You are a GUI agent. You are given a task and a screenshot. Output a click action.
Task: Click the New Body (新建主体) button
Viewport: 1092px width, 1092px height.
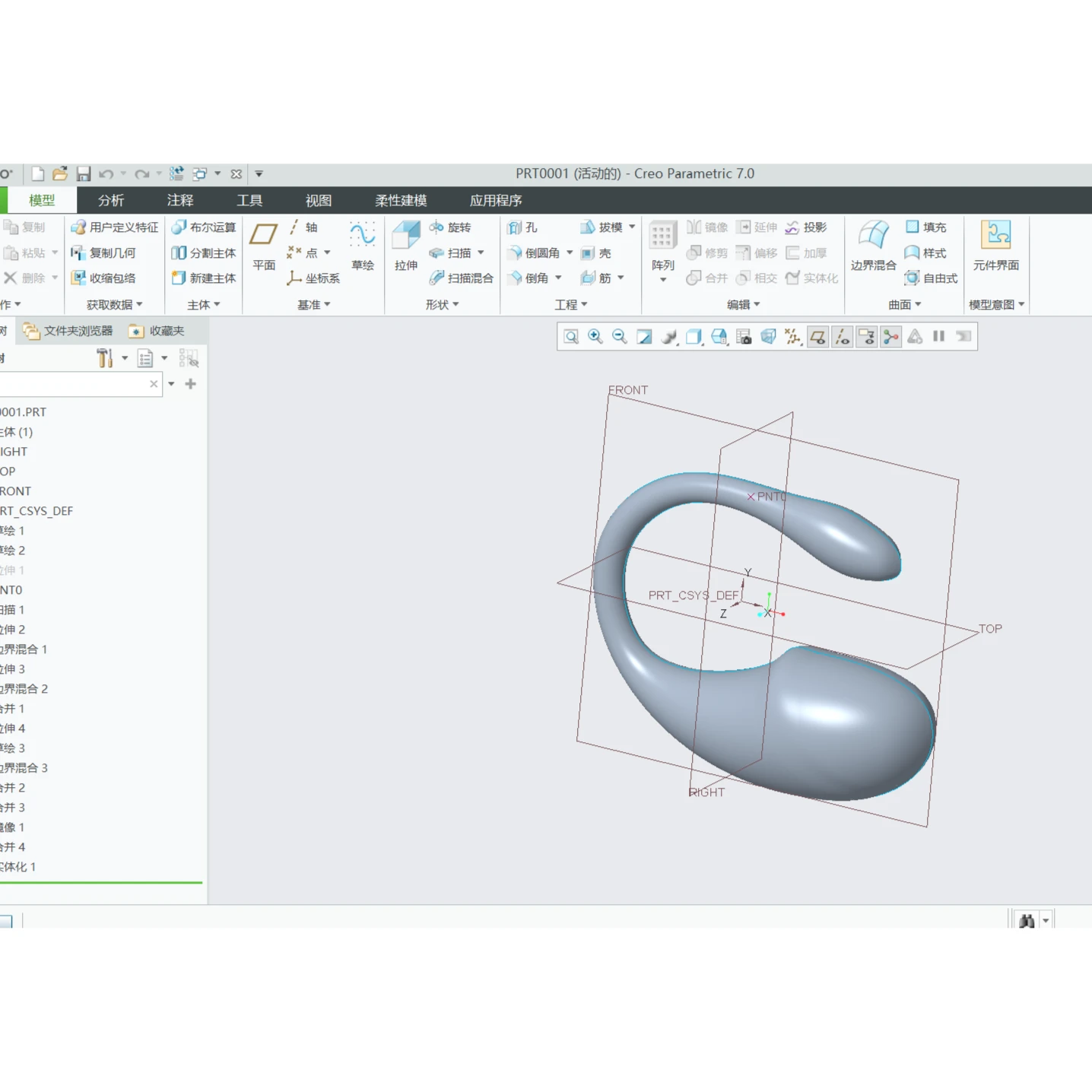[204, 278]
